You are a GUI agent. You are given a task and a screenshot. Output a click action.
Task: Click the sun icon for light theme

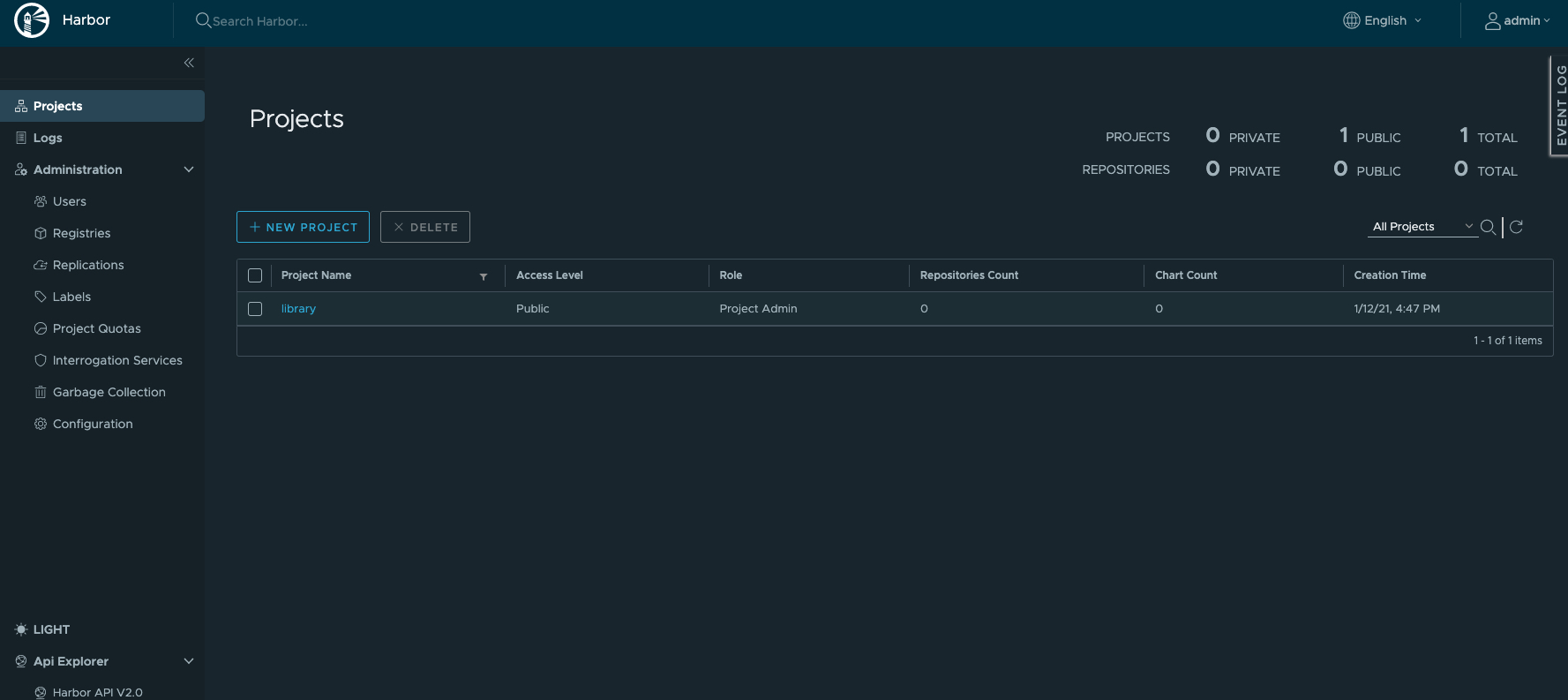click(x=21, y=629)
